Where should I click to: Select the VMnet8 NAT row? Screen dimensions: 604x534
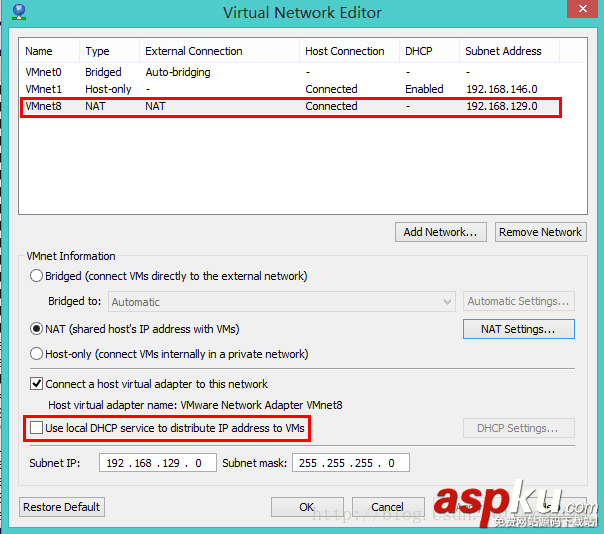[291, 106]
